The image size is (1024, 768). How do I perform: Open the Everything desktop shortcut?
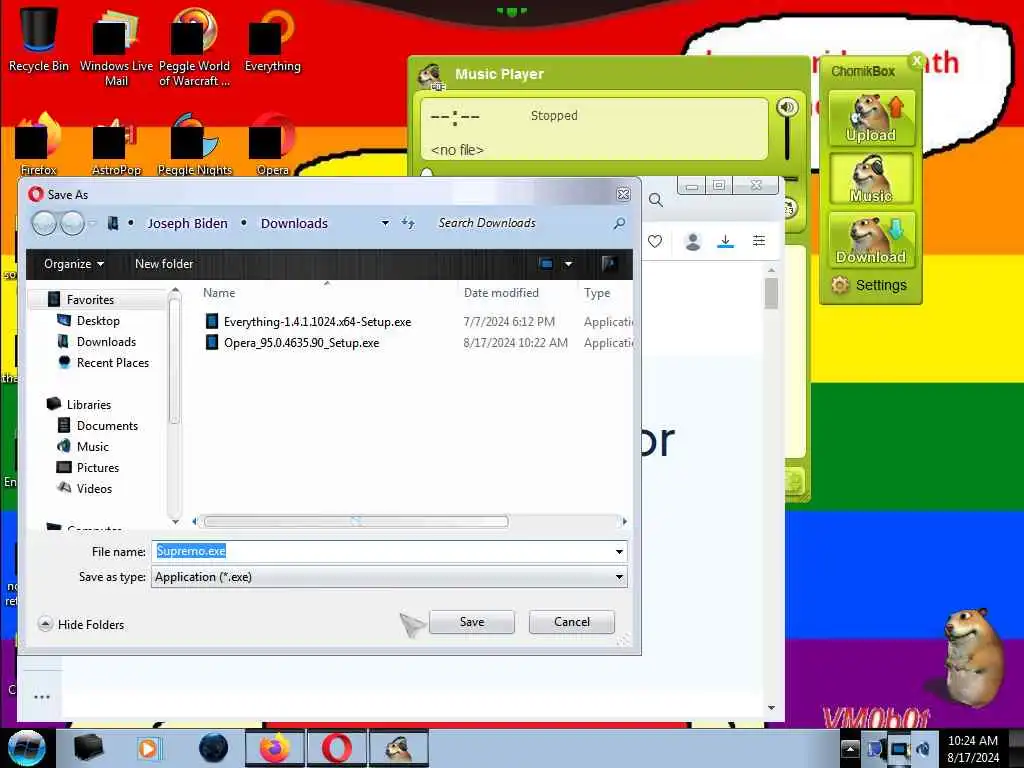[272, 39]
